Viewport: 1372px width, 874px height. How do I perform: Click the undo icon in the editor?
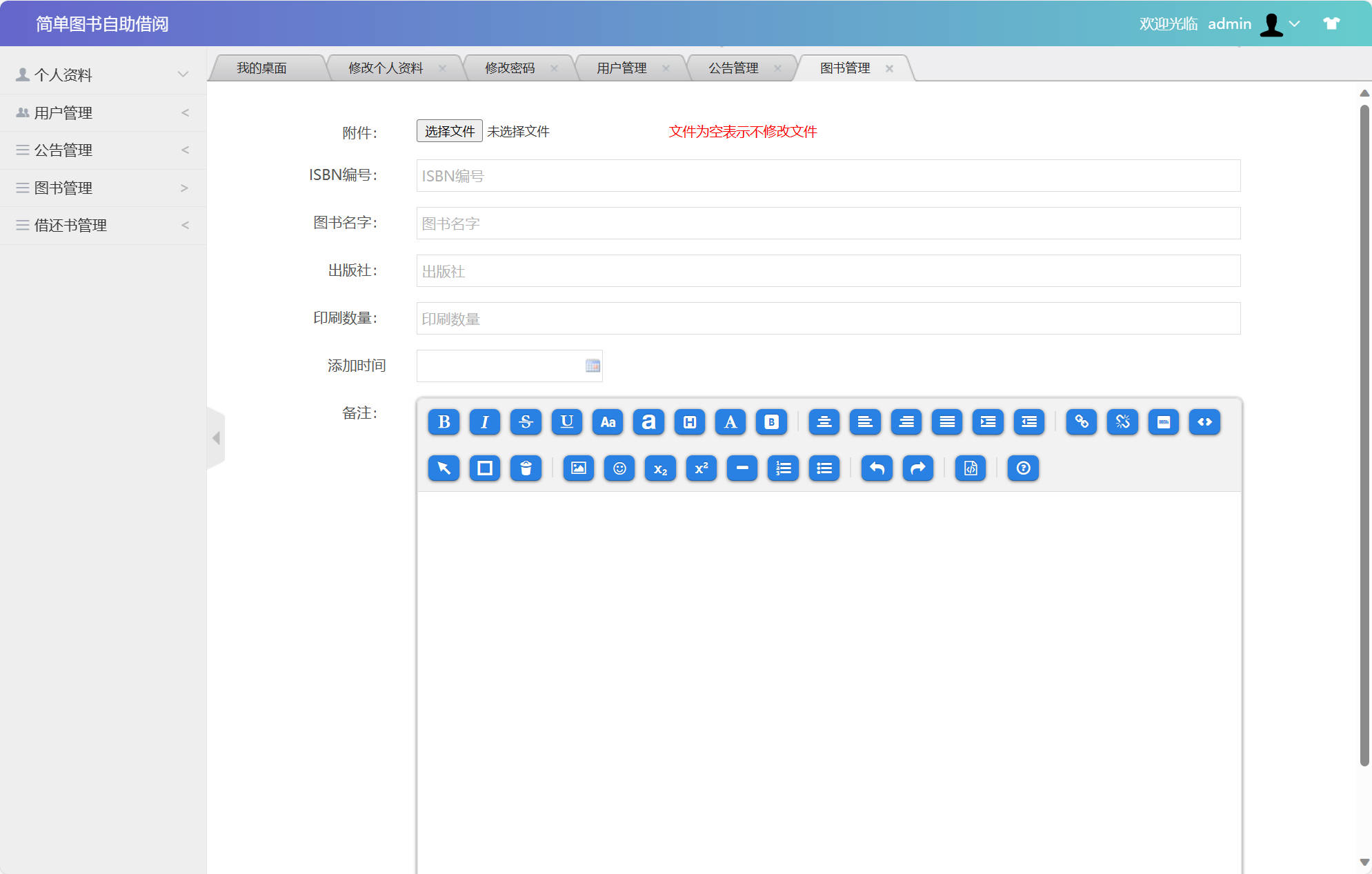point(877,468)
